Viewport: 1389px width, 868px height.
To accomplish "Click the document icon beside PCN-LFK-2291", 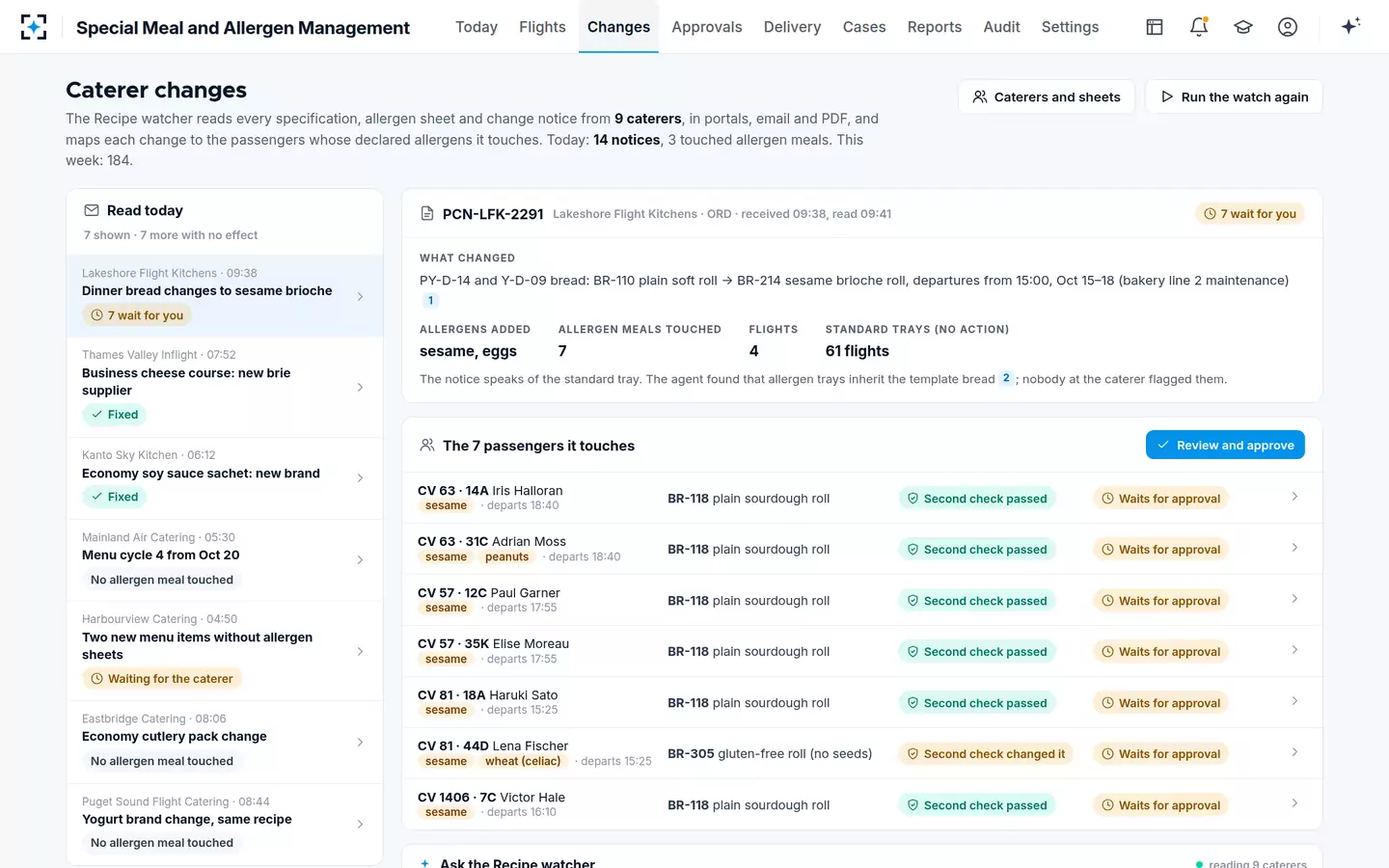I will pos(427,214).
